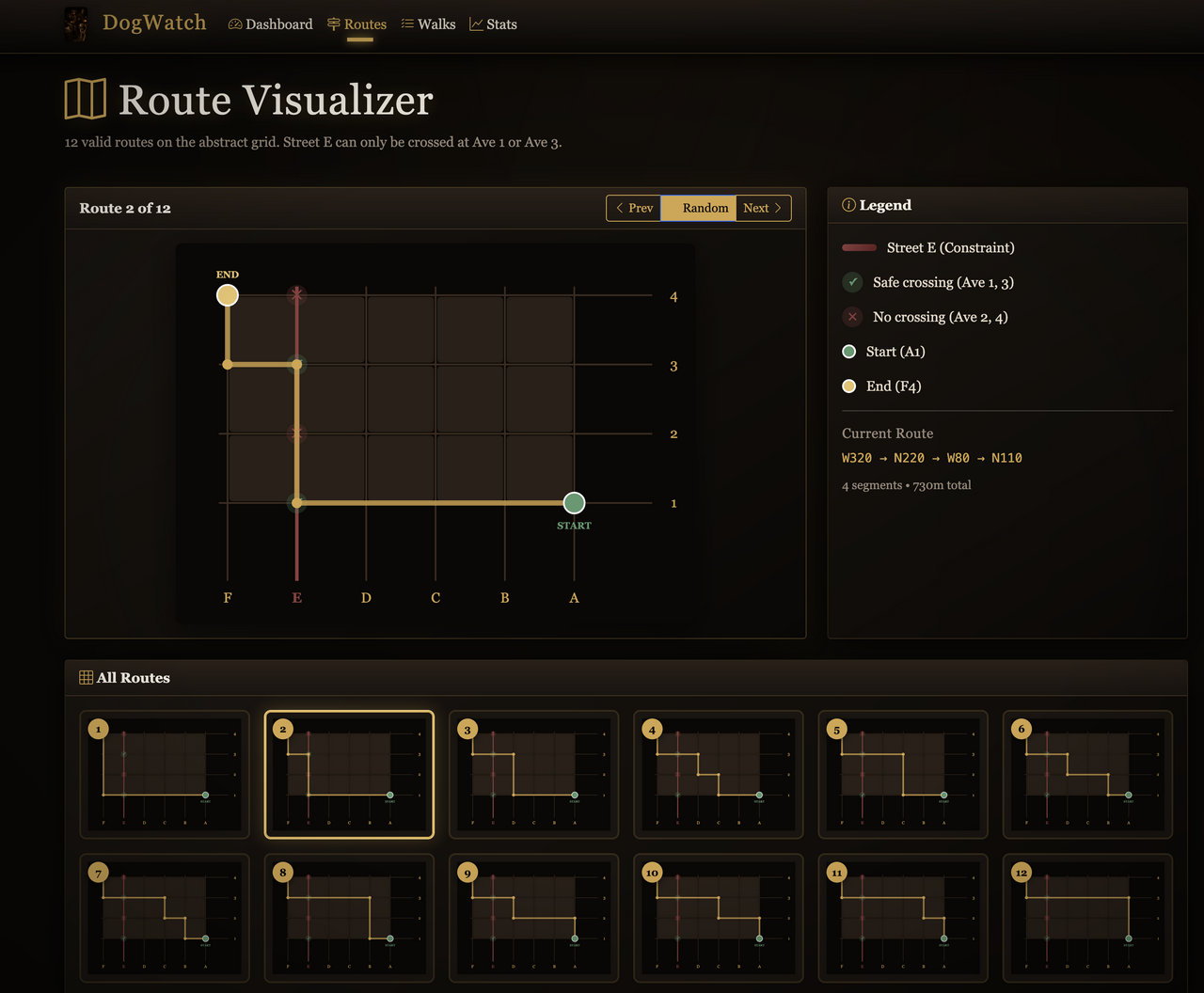This screenshot has width=1204, height=993.
Task: Select route thumbnail number 1
Action: point(165,775)
